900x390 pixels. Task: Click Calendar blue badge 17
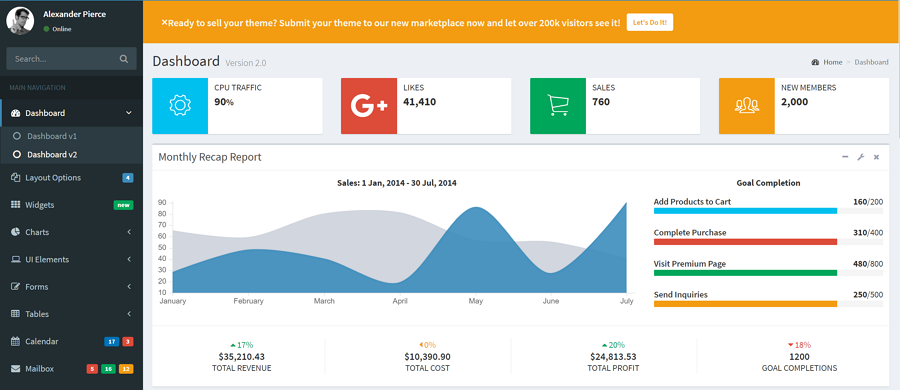pos(111,342)
